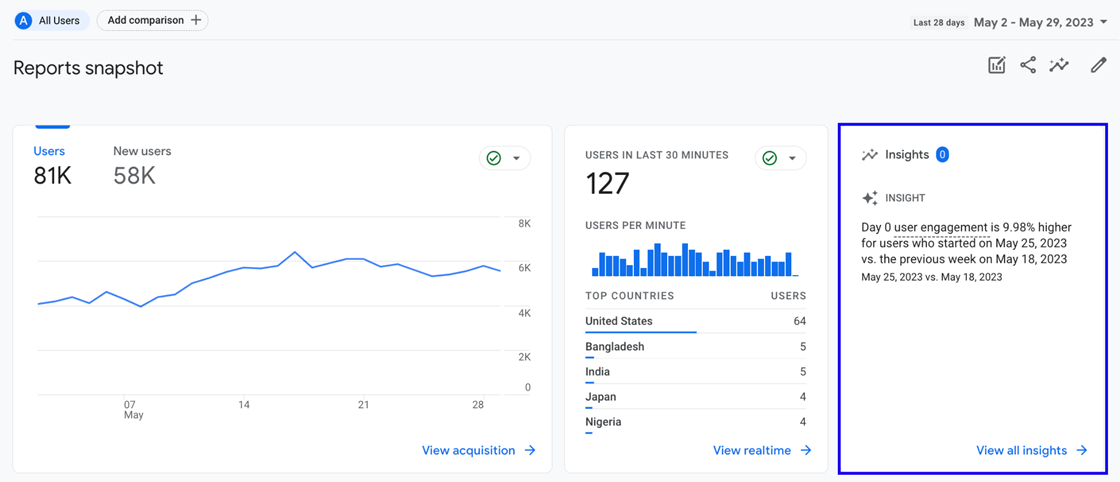The image size is (1120, 482).
Task: Click the Insights trend icon in panel
Action: [x=869, y=154]
